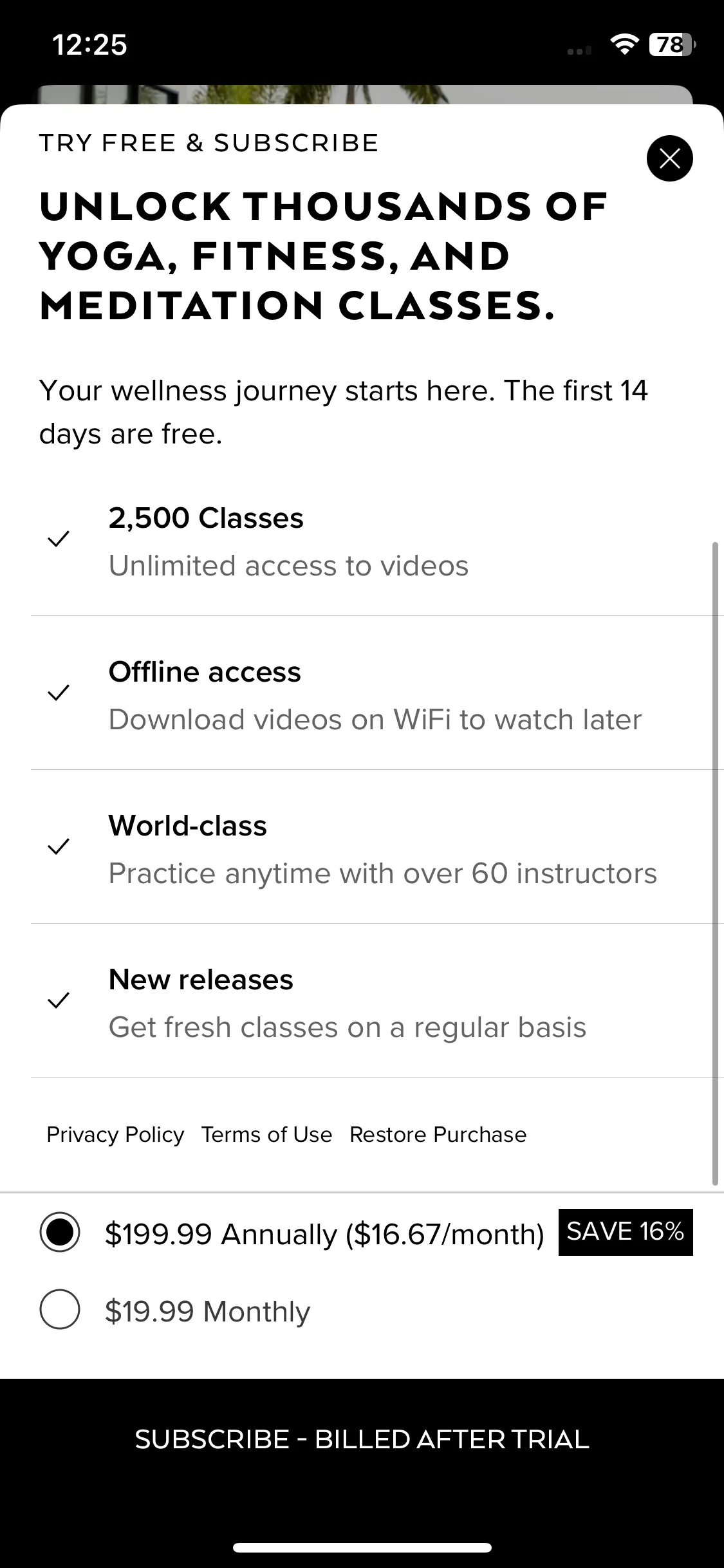Select the $19.99 Monthly radio button
Viewport: 724px width, 1568px height.
tap(60, 1309)
